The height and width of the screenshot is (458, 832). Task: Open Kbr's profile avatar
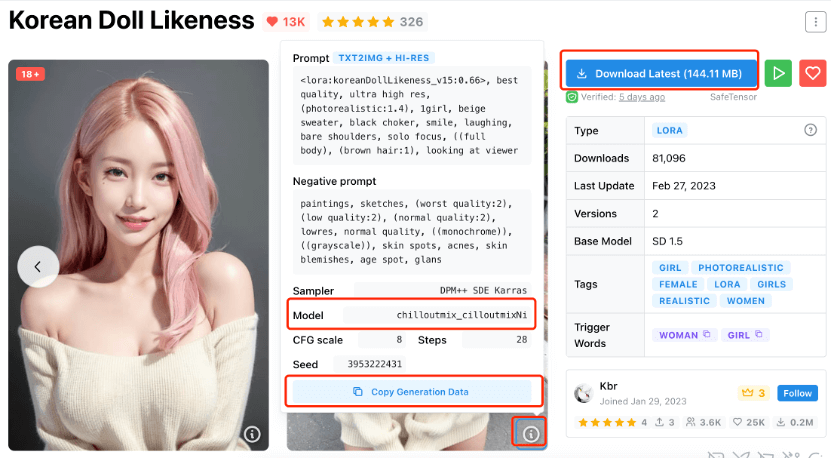(x=583, y=393)
